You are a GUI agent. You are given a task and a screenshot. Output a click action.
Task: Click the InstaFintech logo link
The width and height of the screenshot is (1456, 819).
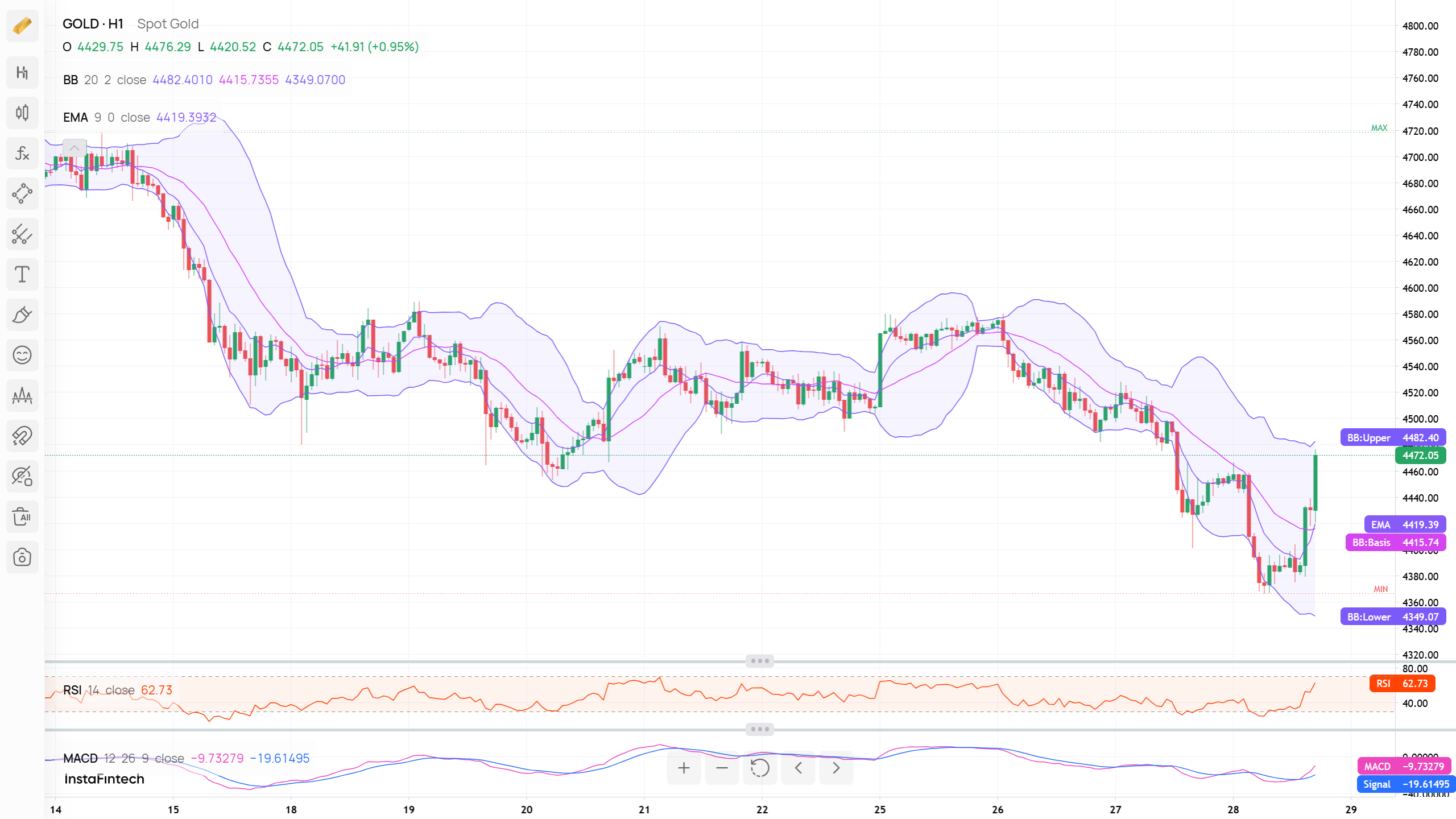(104, 779)
